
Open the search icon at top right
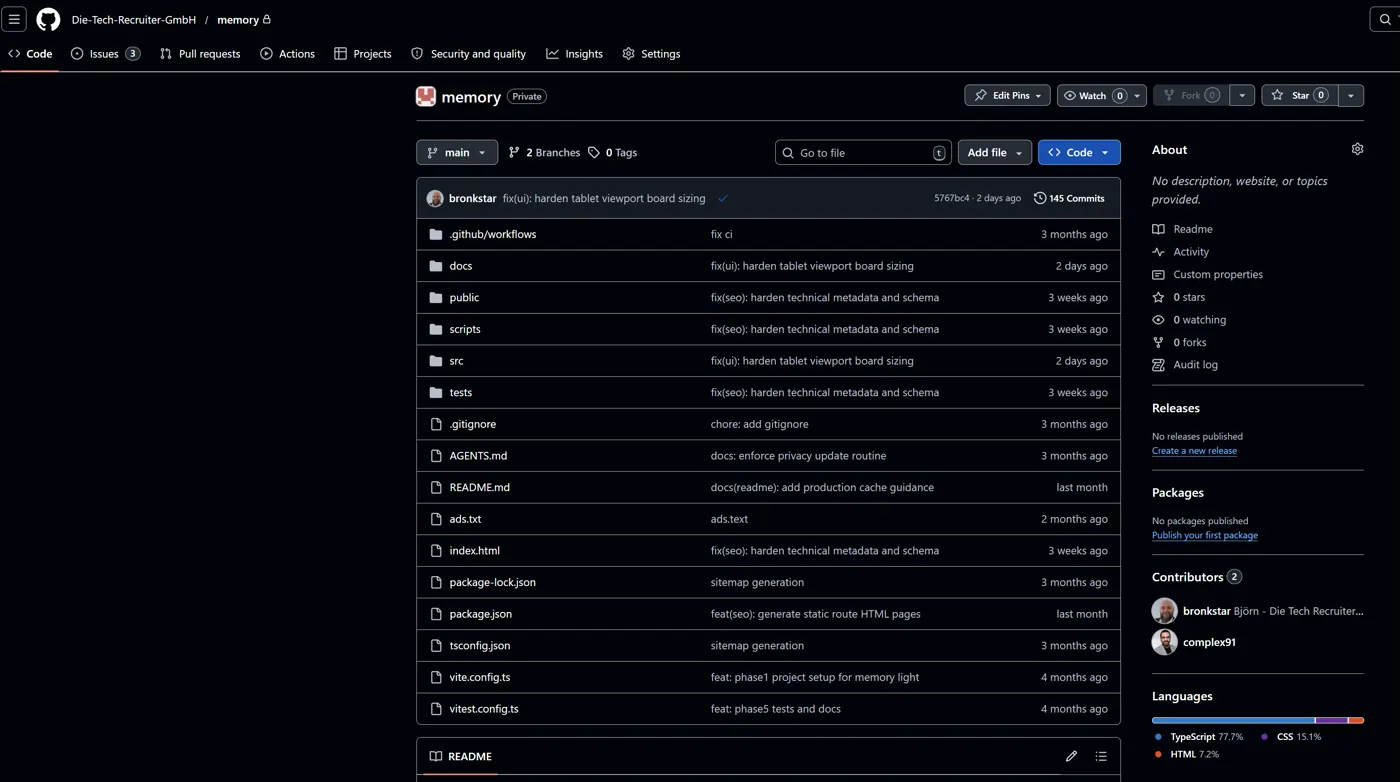(1385, 19)
